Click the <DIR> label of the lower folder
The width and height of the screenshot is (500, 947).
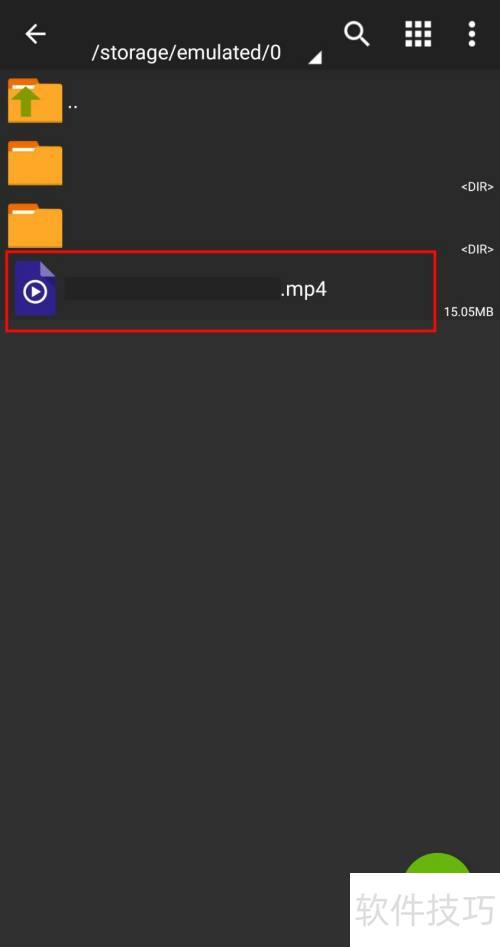tap(478, 249)
